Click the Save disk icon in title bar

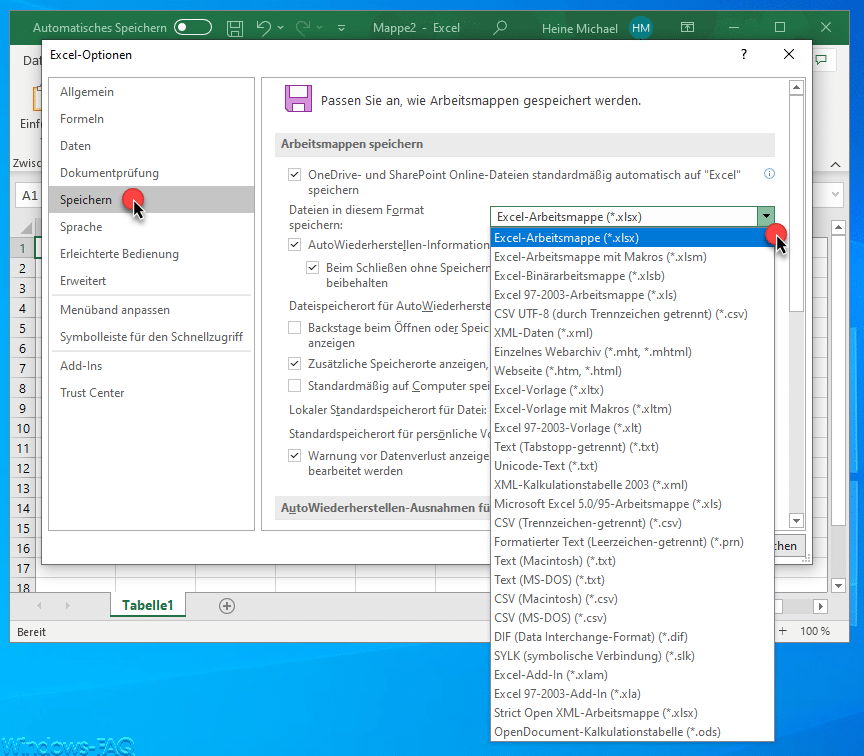(x=235, y=28)
